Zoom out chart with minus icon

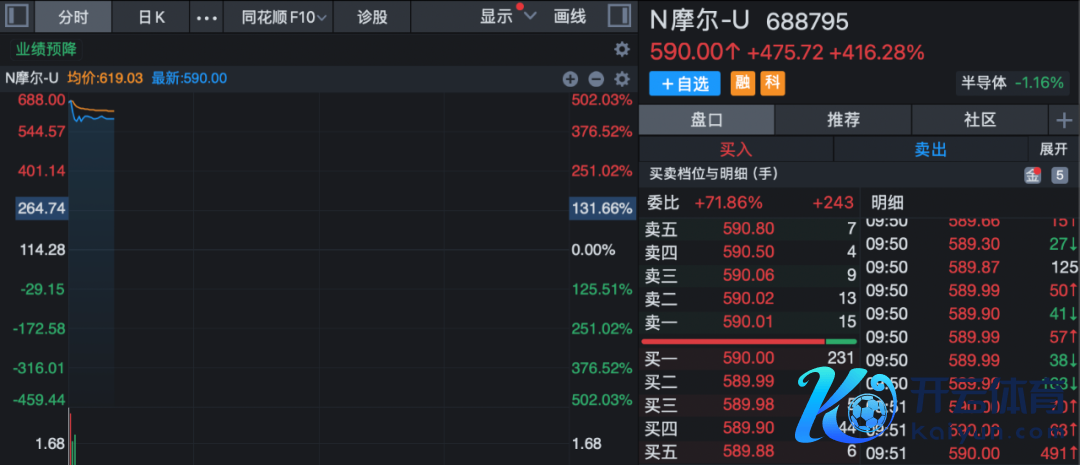pos(596,79)
